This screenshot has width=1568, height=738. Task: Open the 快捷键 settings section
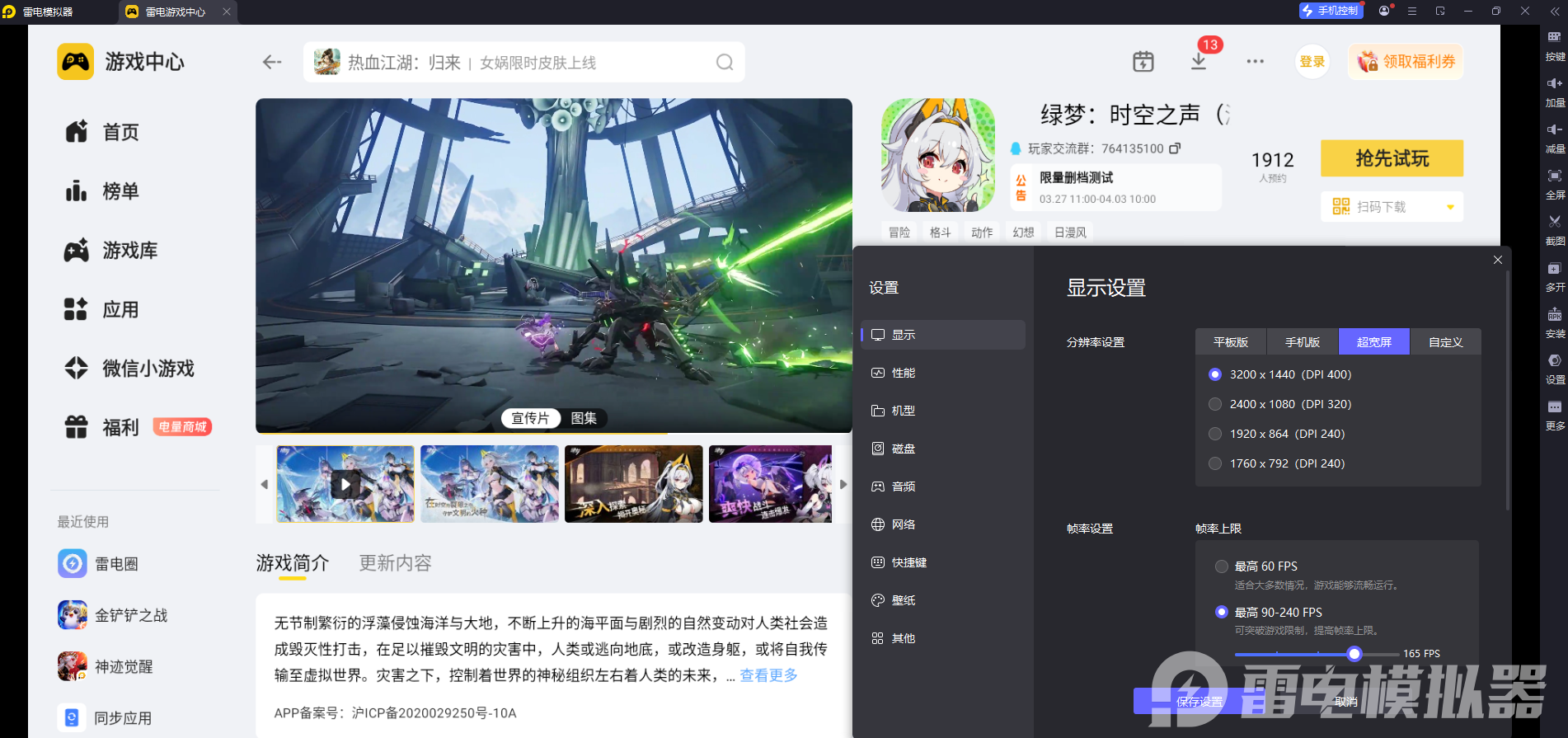943,562
